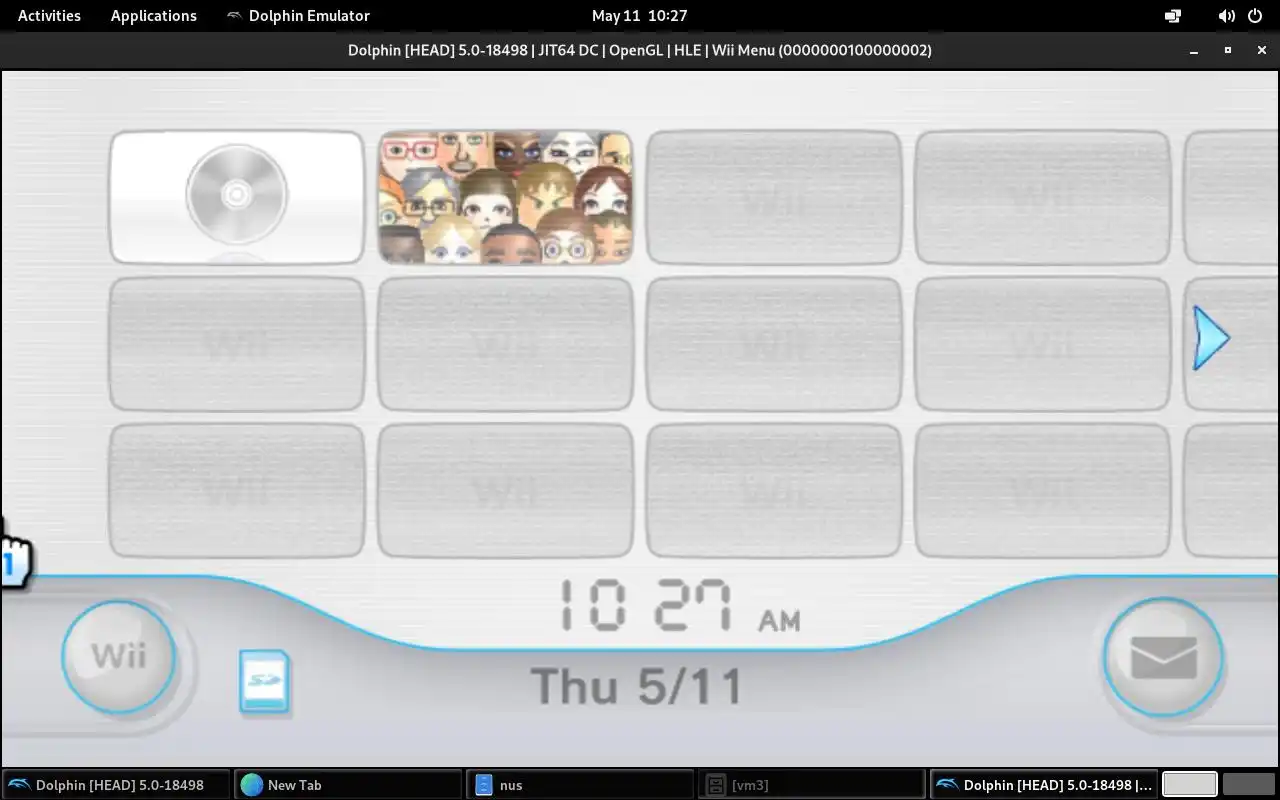Switch to the [vm3] taskbar window
Viewport: 1280px width, 800px height.
[812, 785]
